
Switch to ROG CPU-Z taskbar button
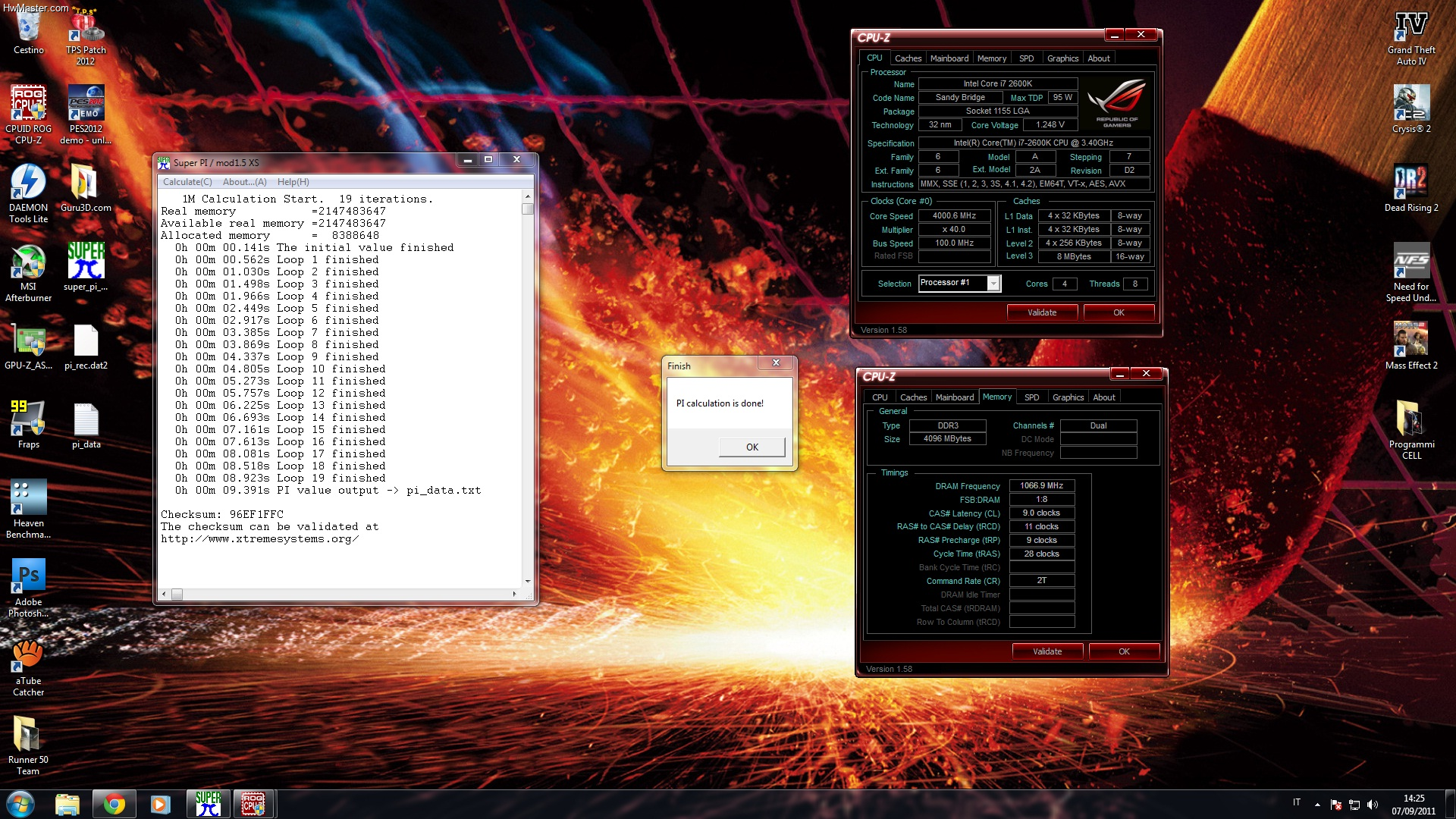pos(253,804)
